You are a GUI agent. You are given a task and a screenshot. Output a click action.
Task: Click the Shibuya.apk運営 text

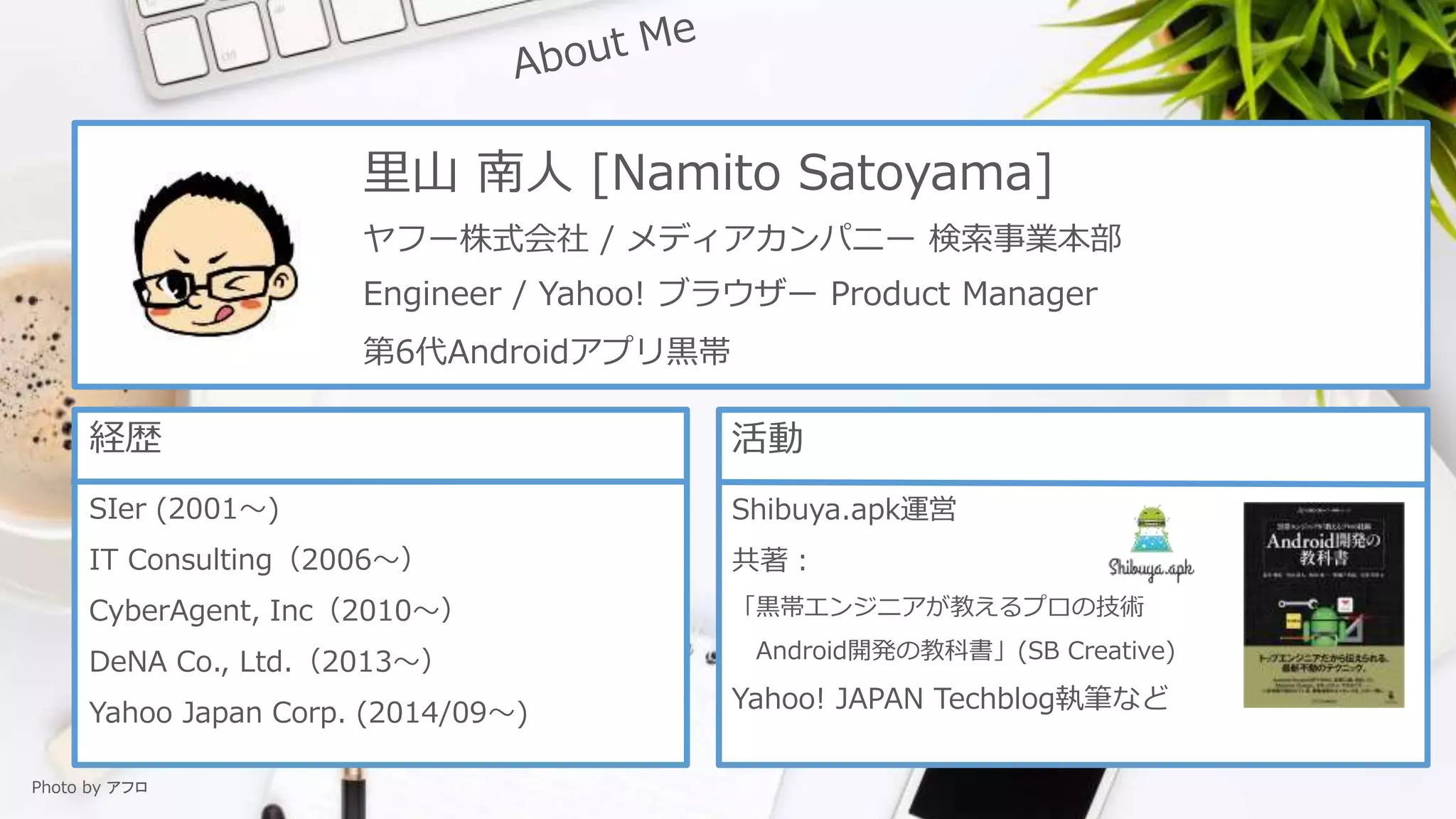click(844, 510)
